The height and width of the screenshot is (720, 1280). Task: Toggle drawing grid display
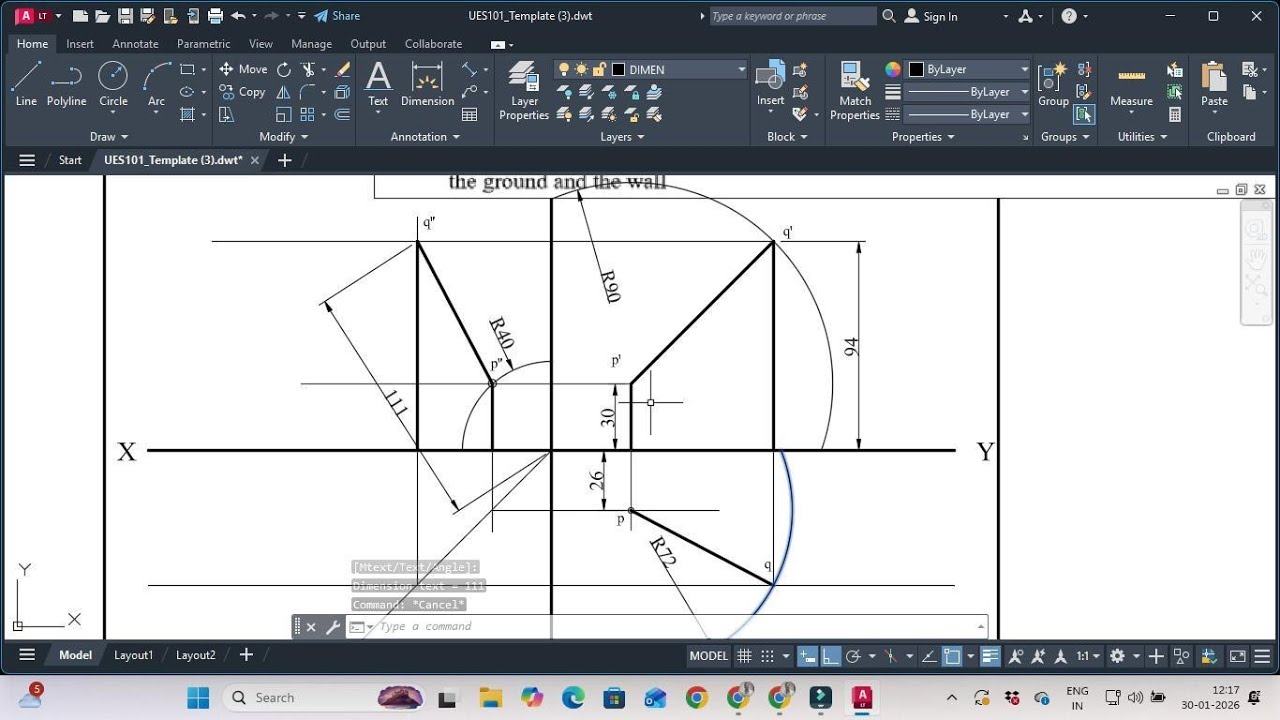(744, 656)
